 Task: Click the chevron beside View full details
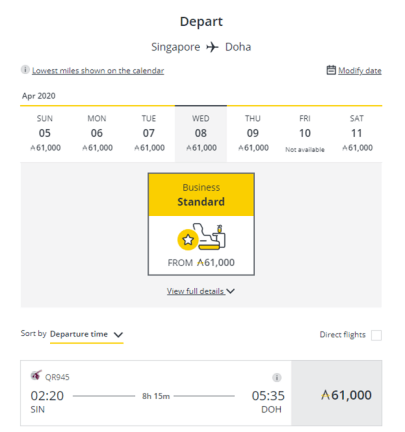tap(231, 291)
